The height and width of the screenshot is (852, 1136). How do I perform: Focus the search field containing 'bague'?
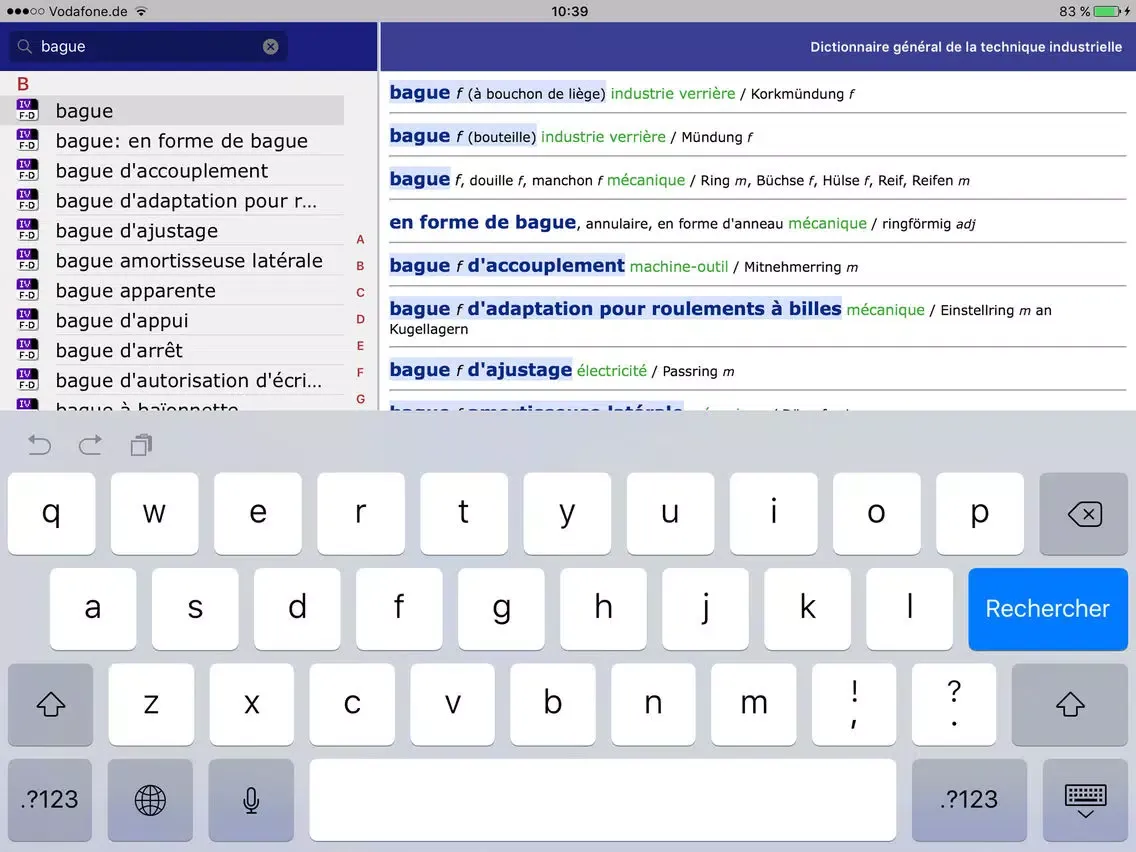tap(148, 46)
